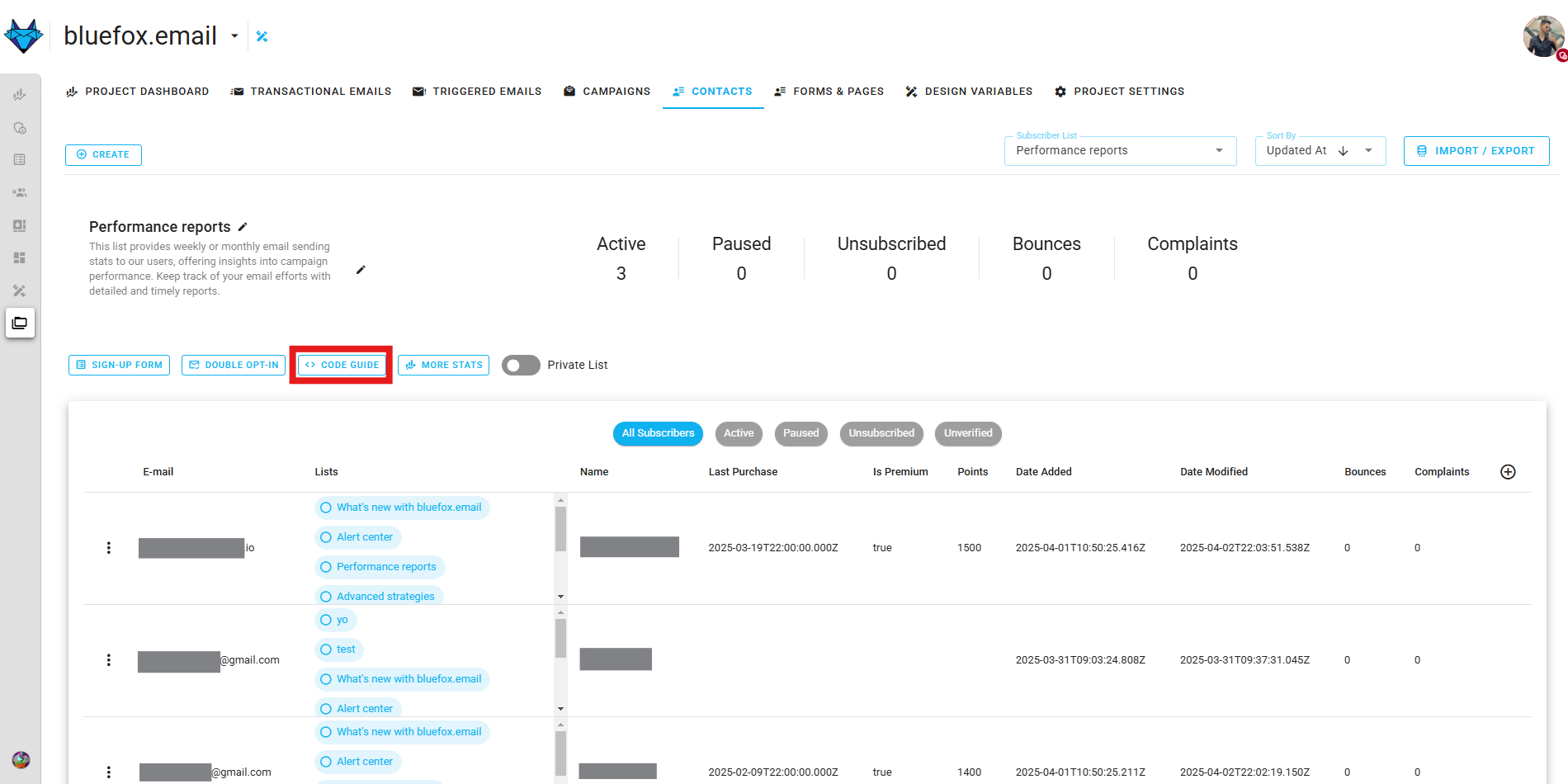Filter subscribers by the Active chip
Image resolution: width=1568 pixels, height=784 pixels.
739,433
